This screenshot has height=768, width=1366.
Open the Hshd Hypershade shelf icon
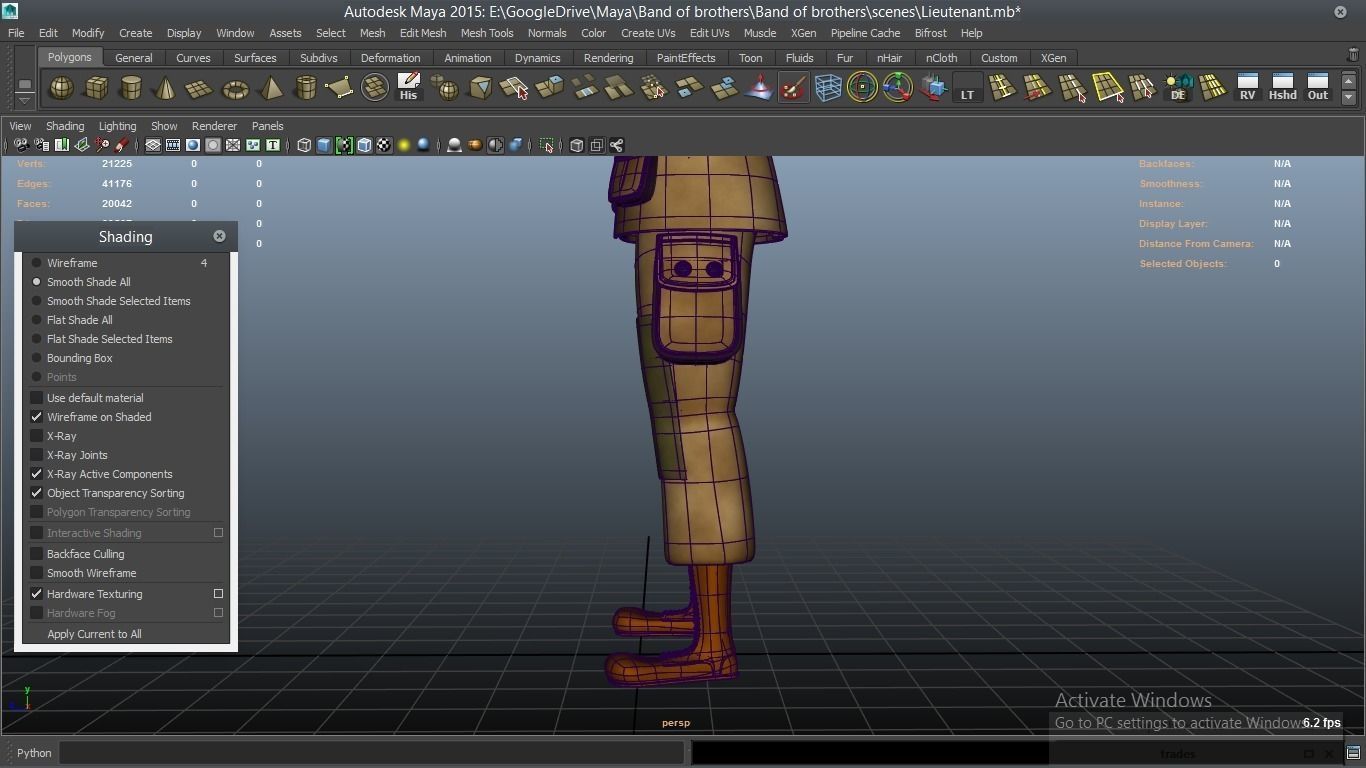click(x=1282, y=88)
